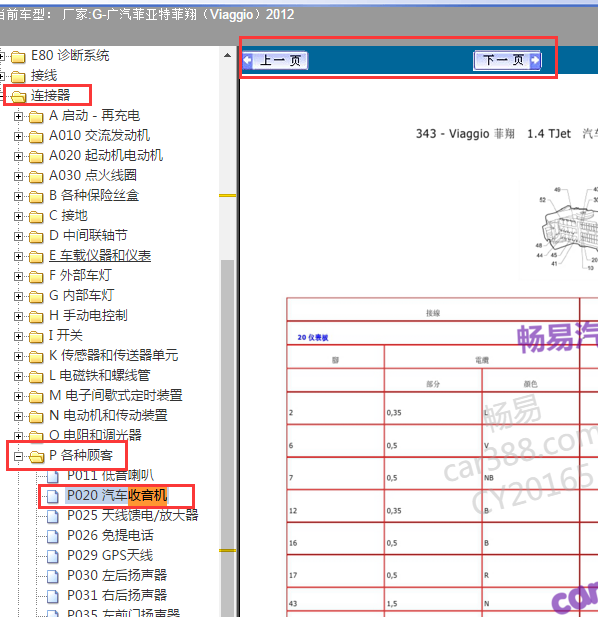
Task: Expand the N 电动机和传动装置 node
Action: (18, 416)
